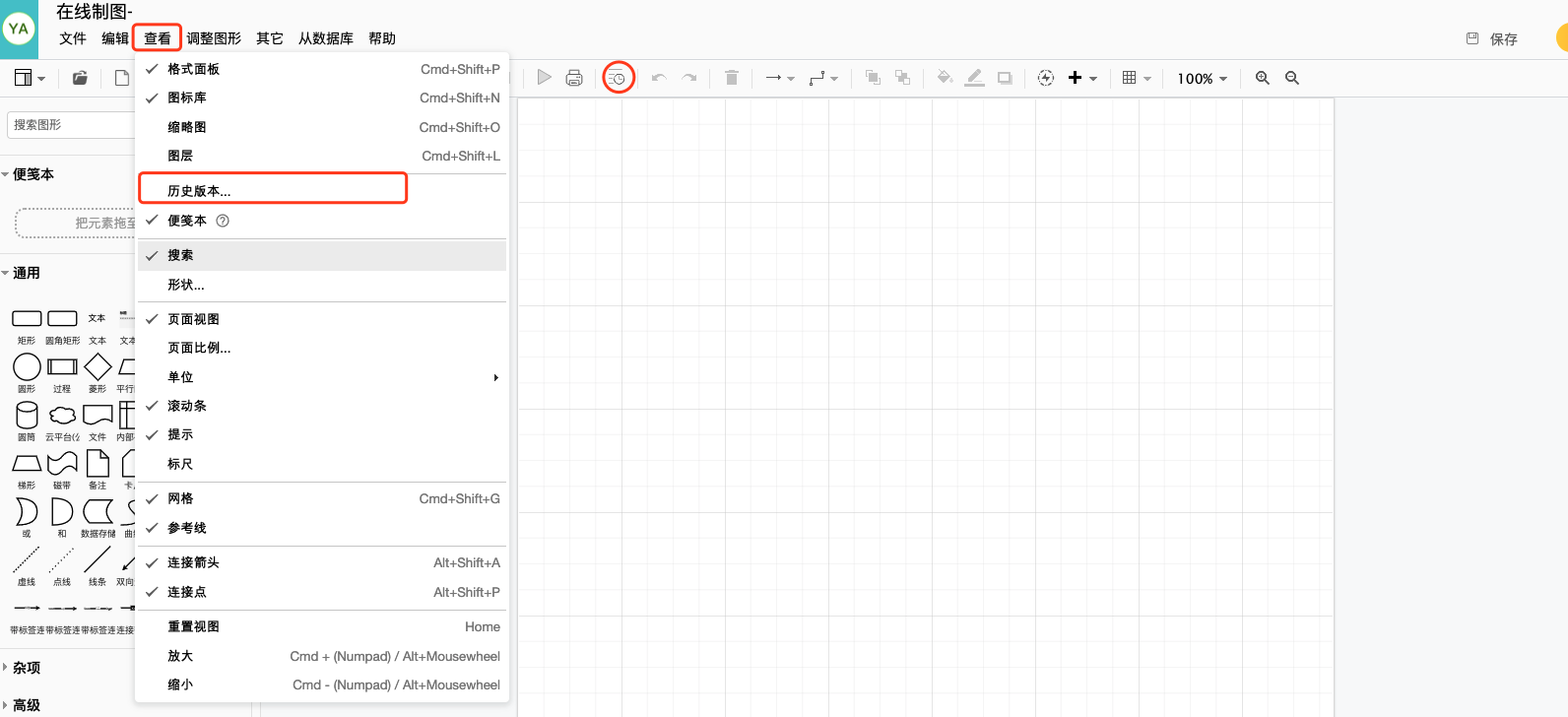Open the 100% zoom level dropdown

1203,79
